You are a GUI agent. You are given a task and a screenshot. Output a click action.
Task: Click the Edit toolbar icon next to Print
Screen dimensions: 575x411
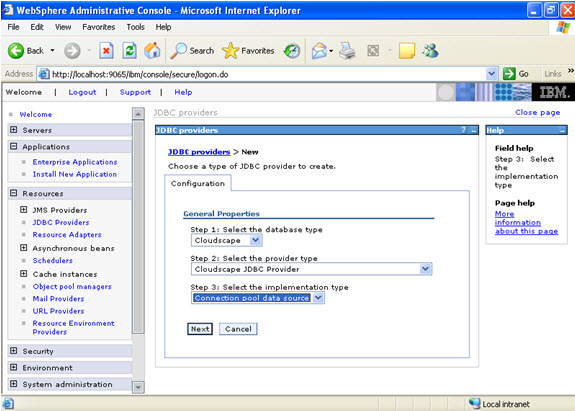373,51
